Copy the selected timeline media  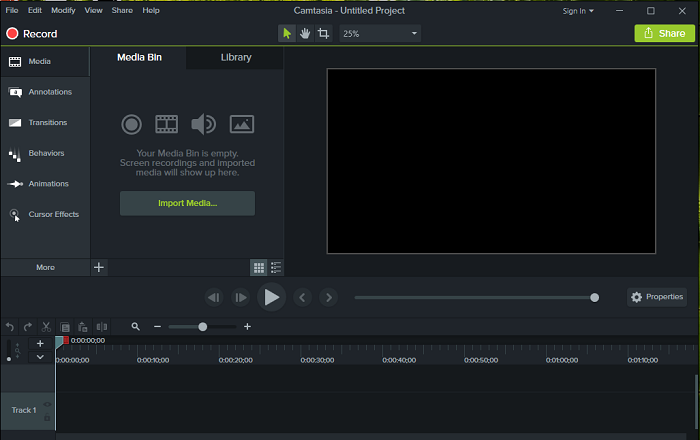point(65,327)
